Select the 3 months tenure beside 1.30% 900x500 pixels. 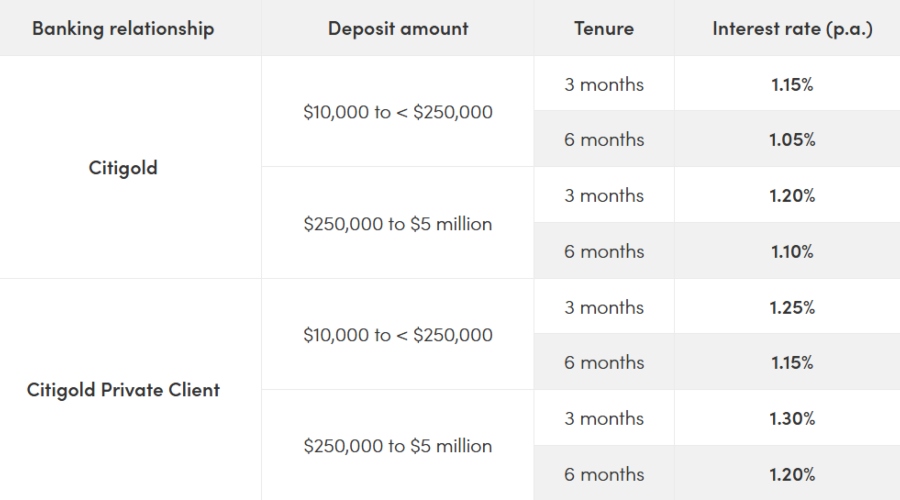point(604,418)
